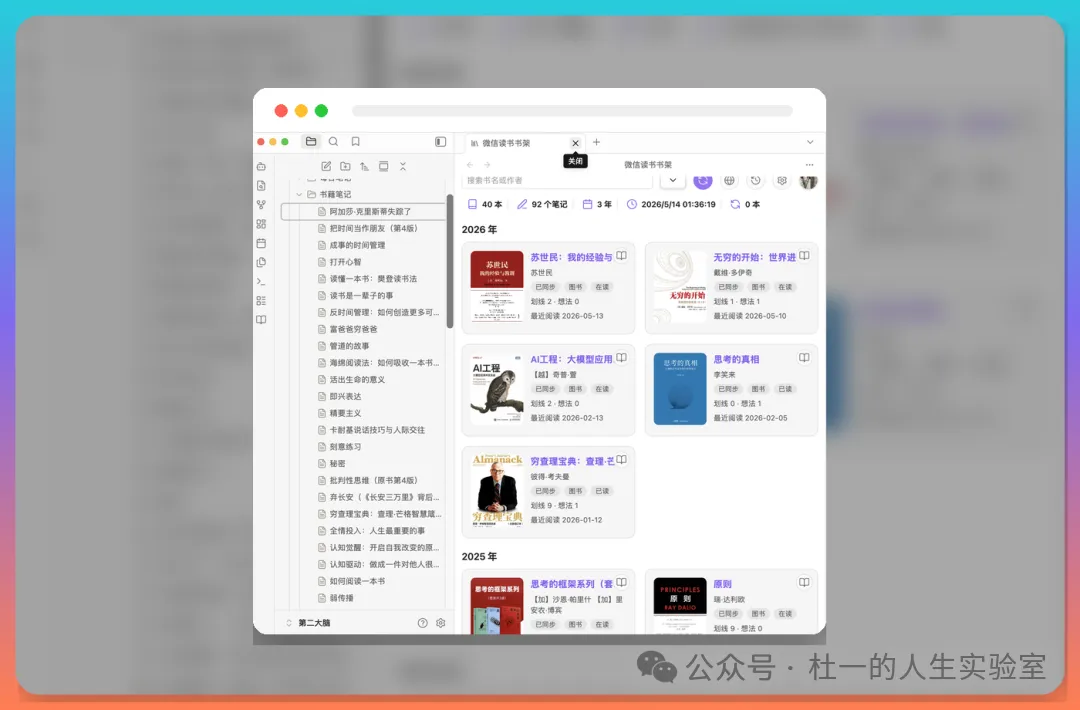Click the open-book ribbon icon
The image size is (1080, 710).
261,320
